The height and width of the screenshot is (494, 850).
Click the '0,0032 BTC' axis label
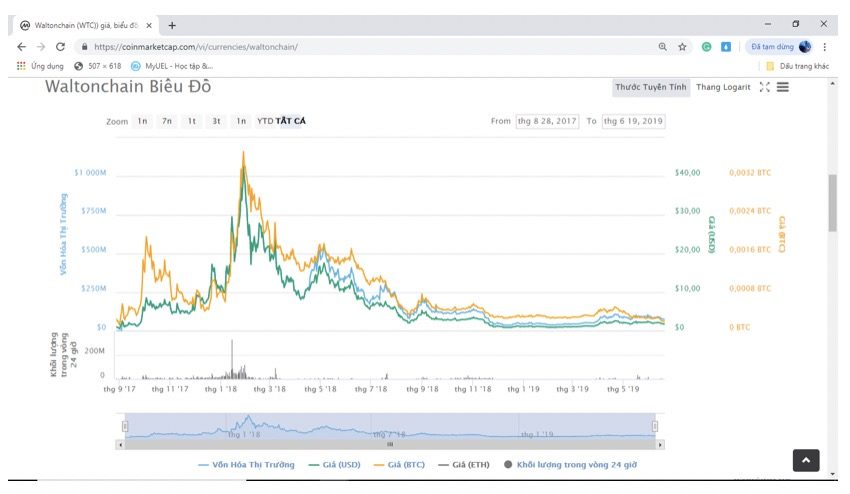click(750, 173)
